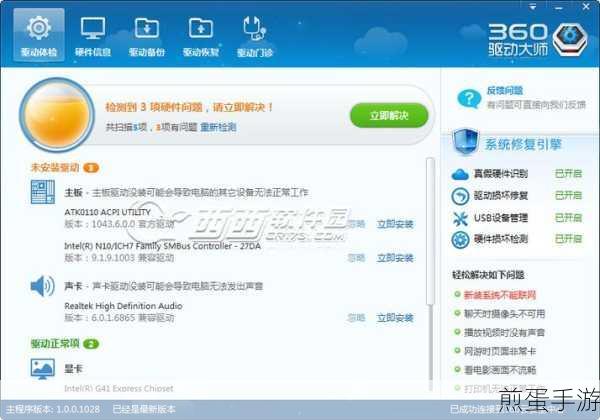The image size is (600, 420).
Task: Click the orange status orb
Action: (x=57, y=115)
